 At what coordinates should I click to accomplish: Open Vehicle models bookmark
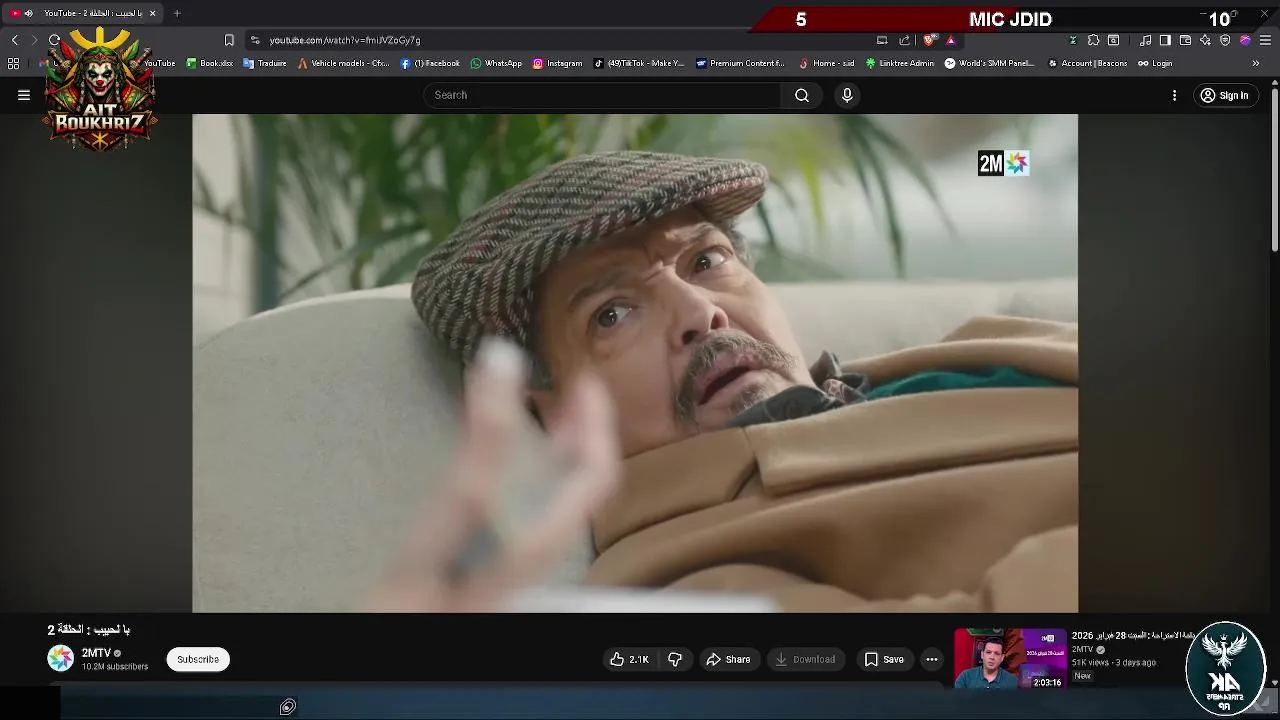(344, 63)
